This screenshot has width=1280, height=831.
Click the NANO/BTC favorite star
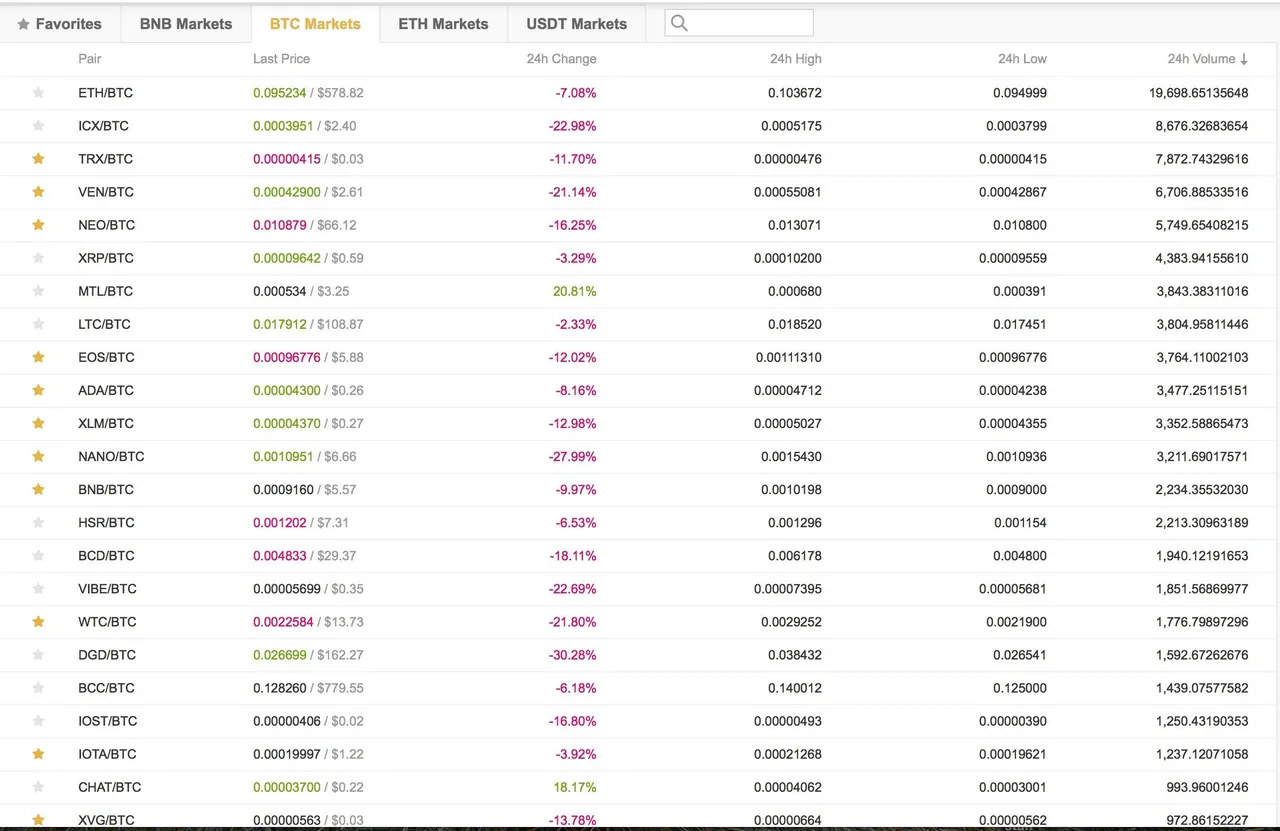click(x=38, y=456)
